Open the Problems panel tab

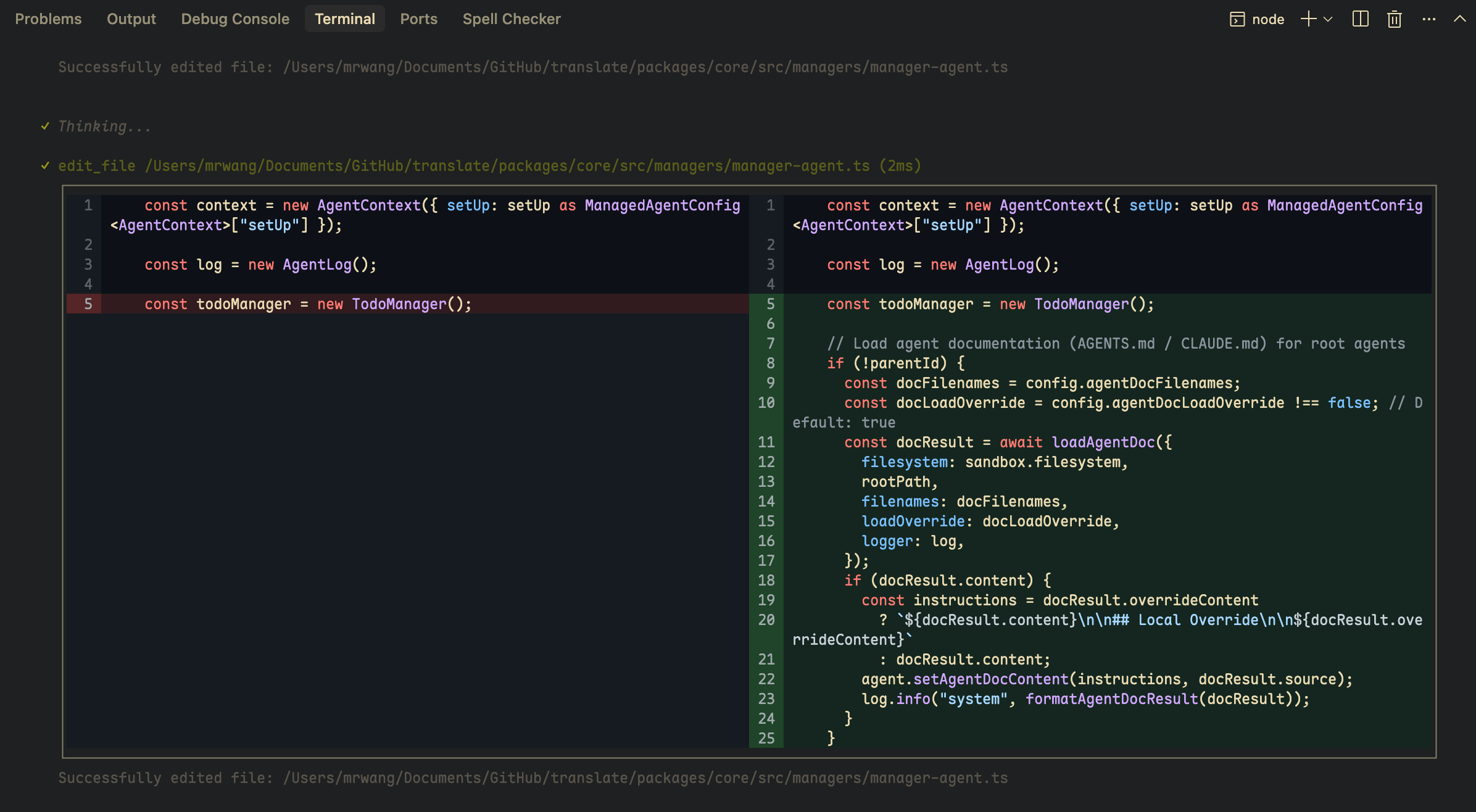click(48, 19)
